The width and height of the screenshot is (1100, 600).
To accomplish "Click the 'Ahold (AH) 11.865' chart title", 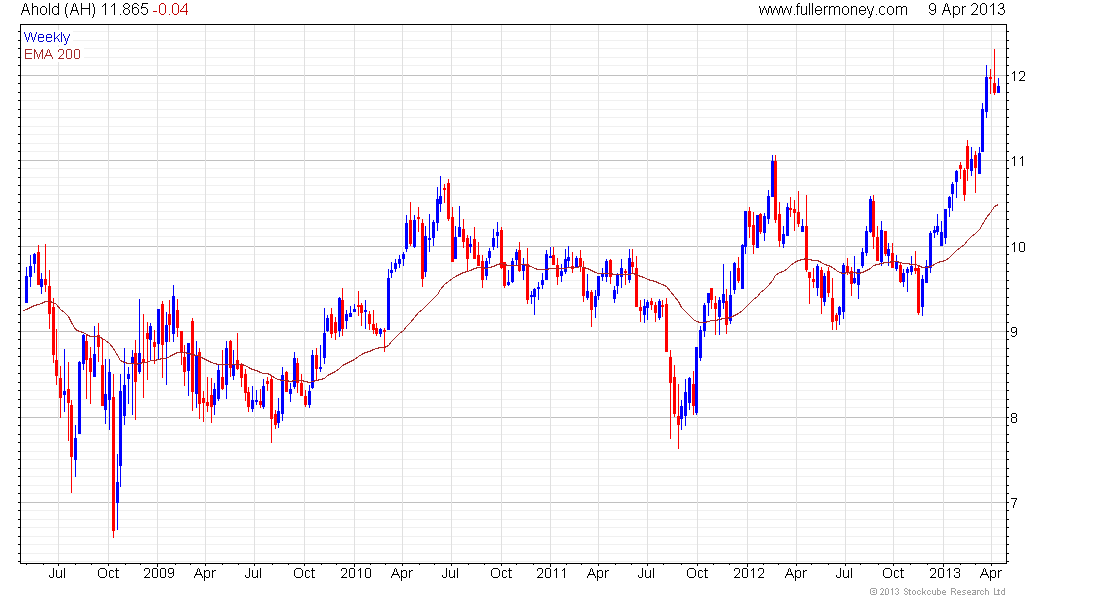I will click(x=84, y=10).
